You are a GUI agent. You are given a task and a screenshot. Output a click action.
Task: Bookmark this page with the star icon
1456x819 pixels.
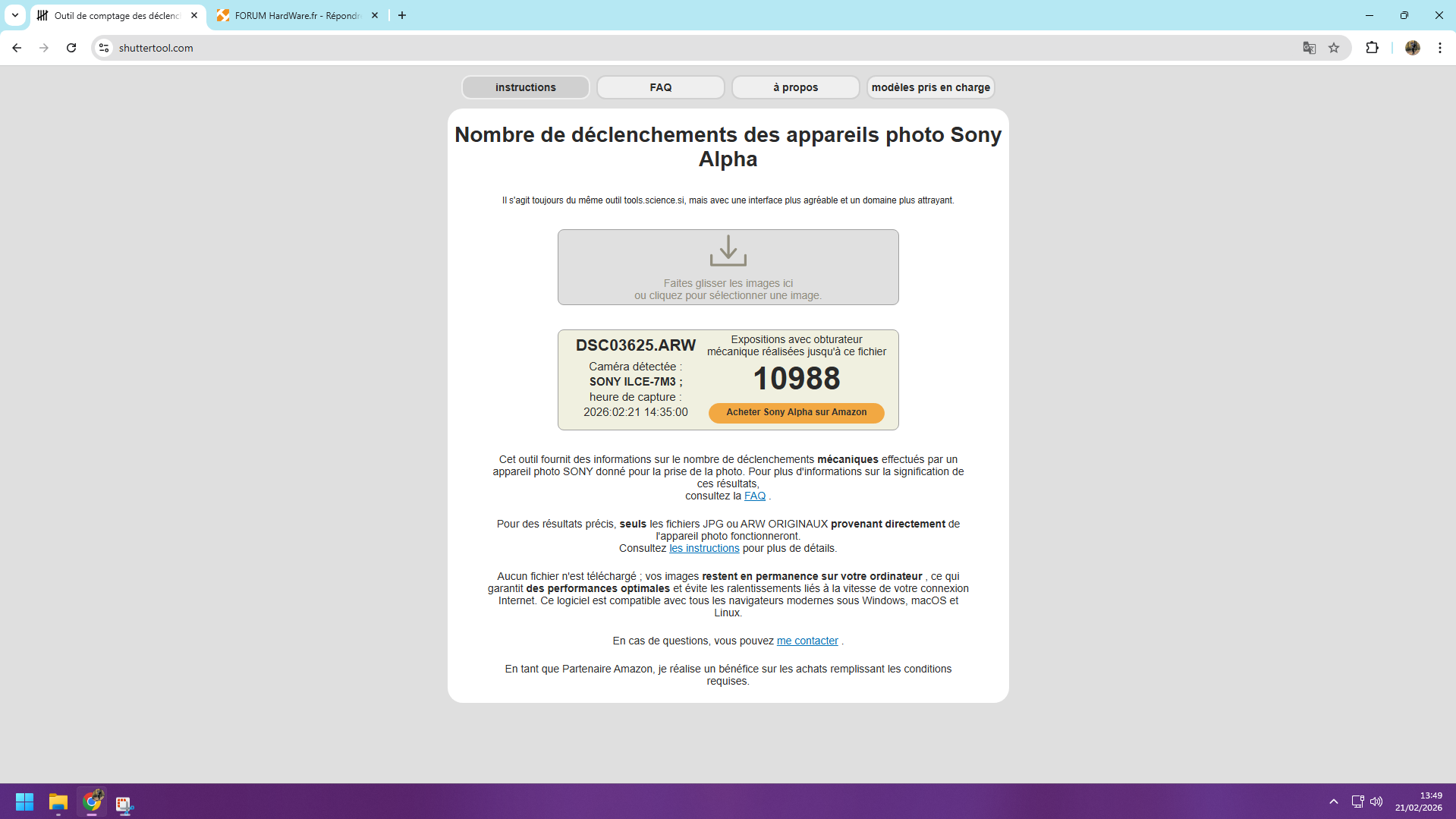pyautogui.click(x=1334, y=48)
